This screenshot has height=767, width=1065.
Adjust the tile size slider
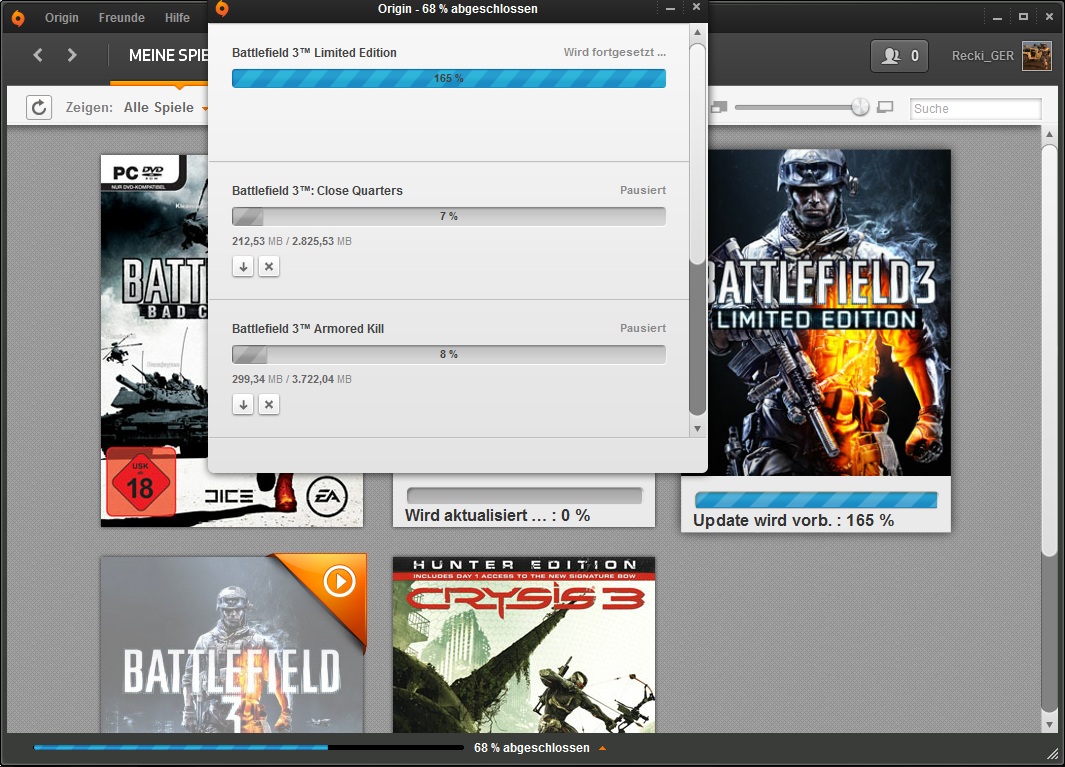click(860, 107)
